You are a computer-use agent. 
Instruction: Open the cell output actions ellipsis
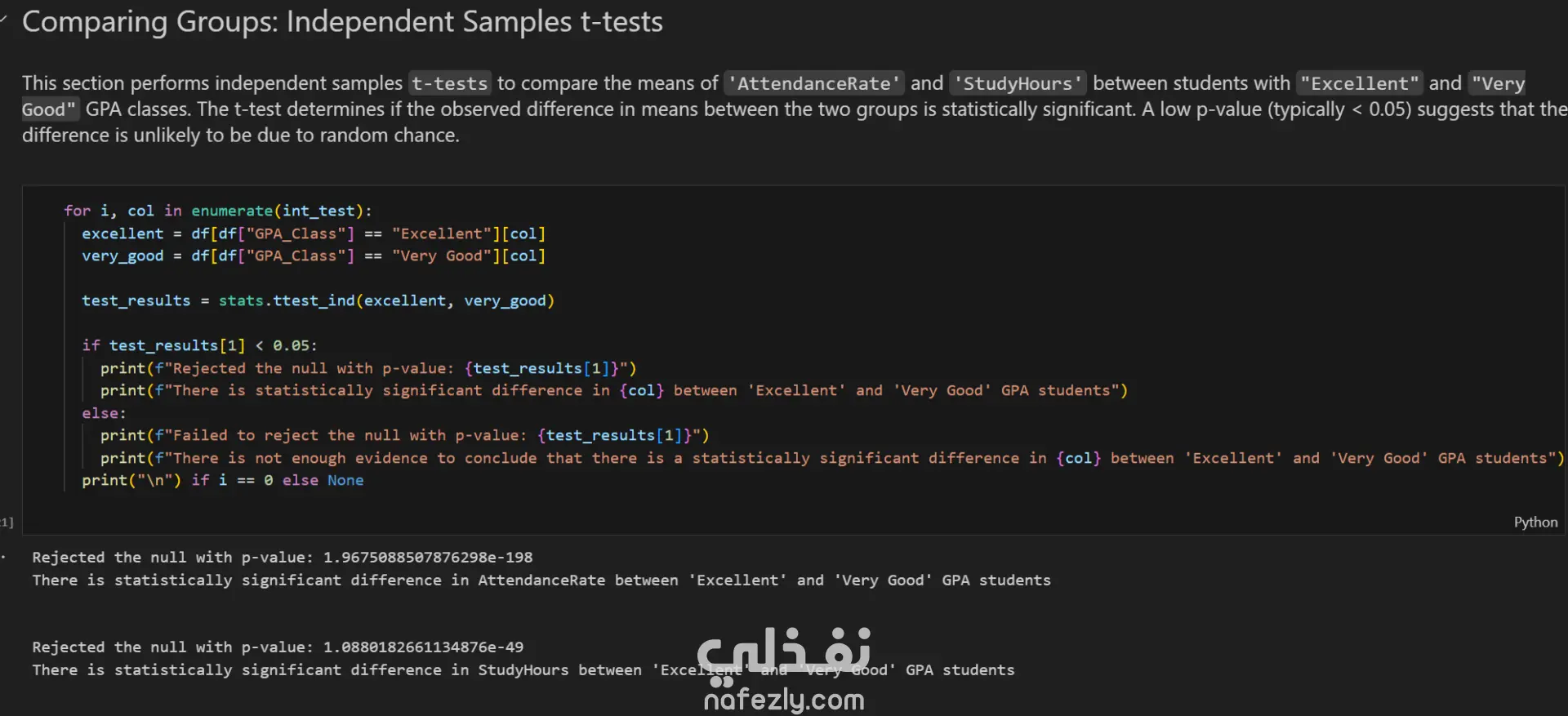4,558
